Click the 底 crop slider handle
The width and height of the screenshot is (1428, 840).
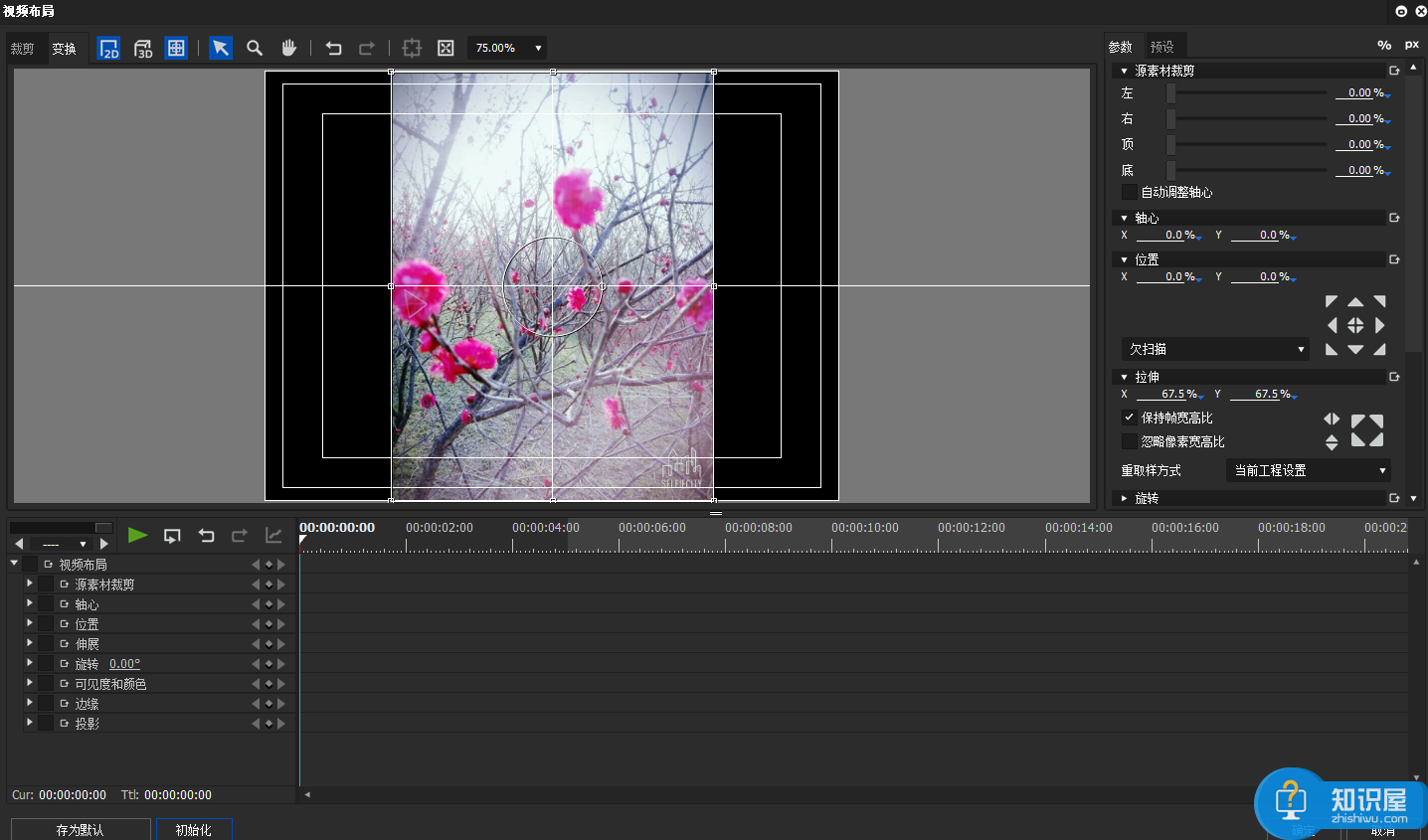(x=1171, y=171)
